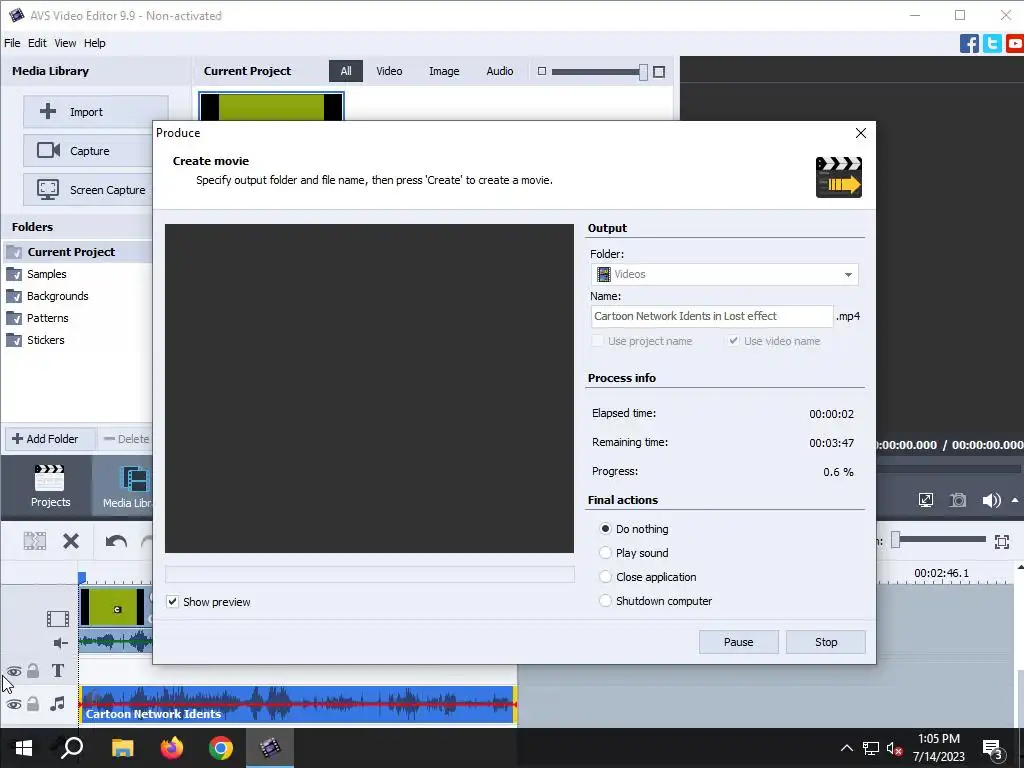Click the external preview window icon
This screenshot has height=768, width=1024.
(926, 500)
